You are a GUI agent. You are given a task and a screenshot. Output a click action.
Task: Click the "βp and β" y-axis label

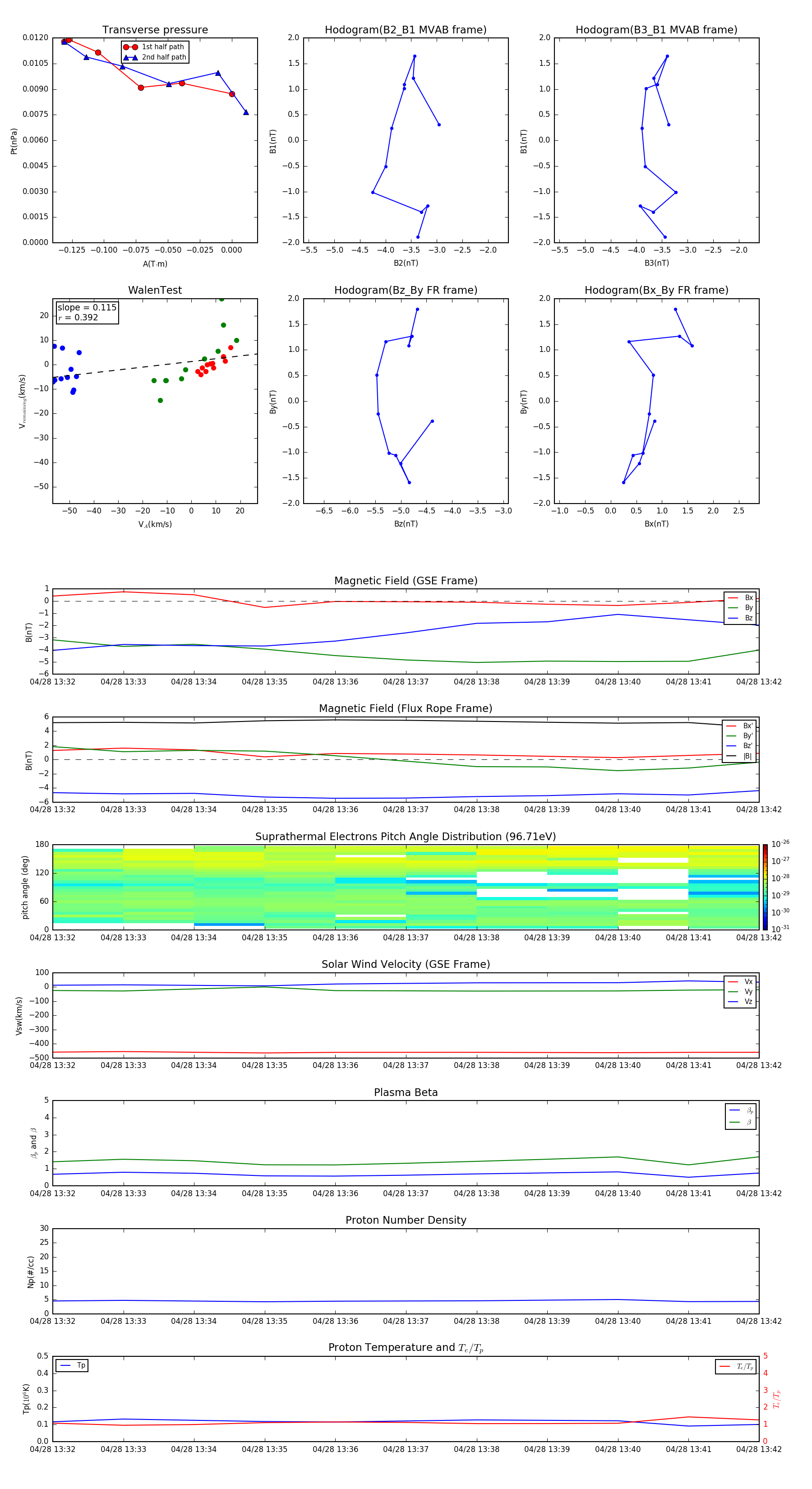[x=33, y=1143]
